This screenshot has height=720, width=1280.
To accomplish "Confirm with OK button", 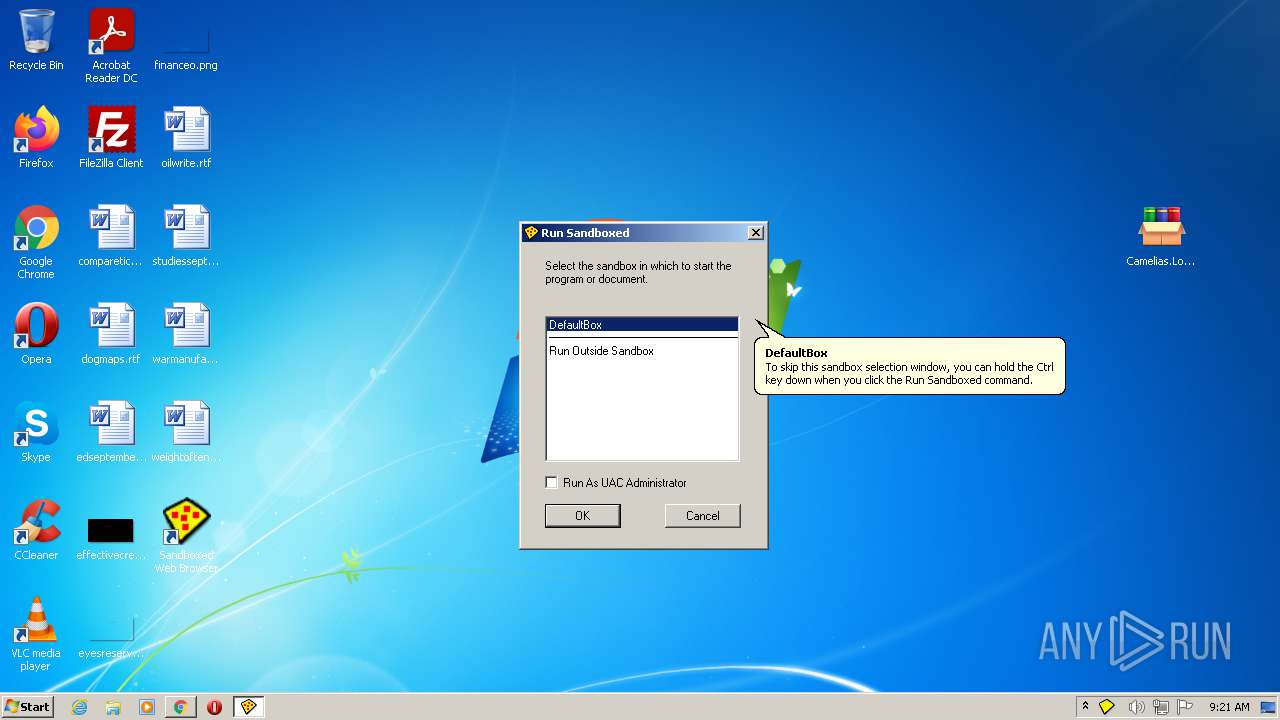I will (x=583, y=515).
